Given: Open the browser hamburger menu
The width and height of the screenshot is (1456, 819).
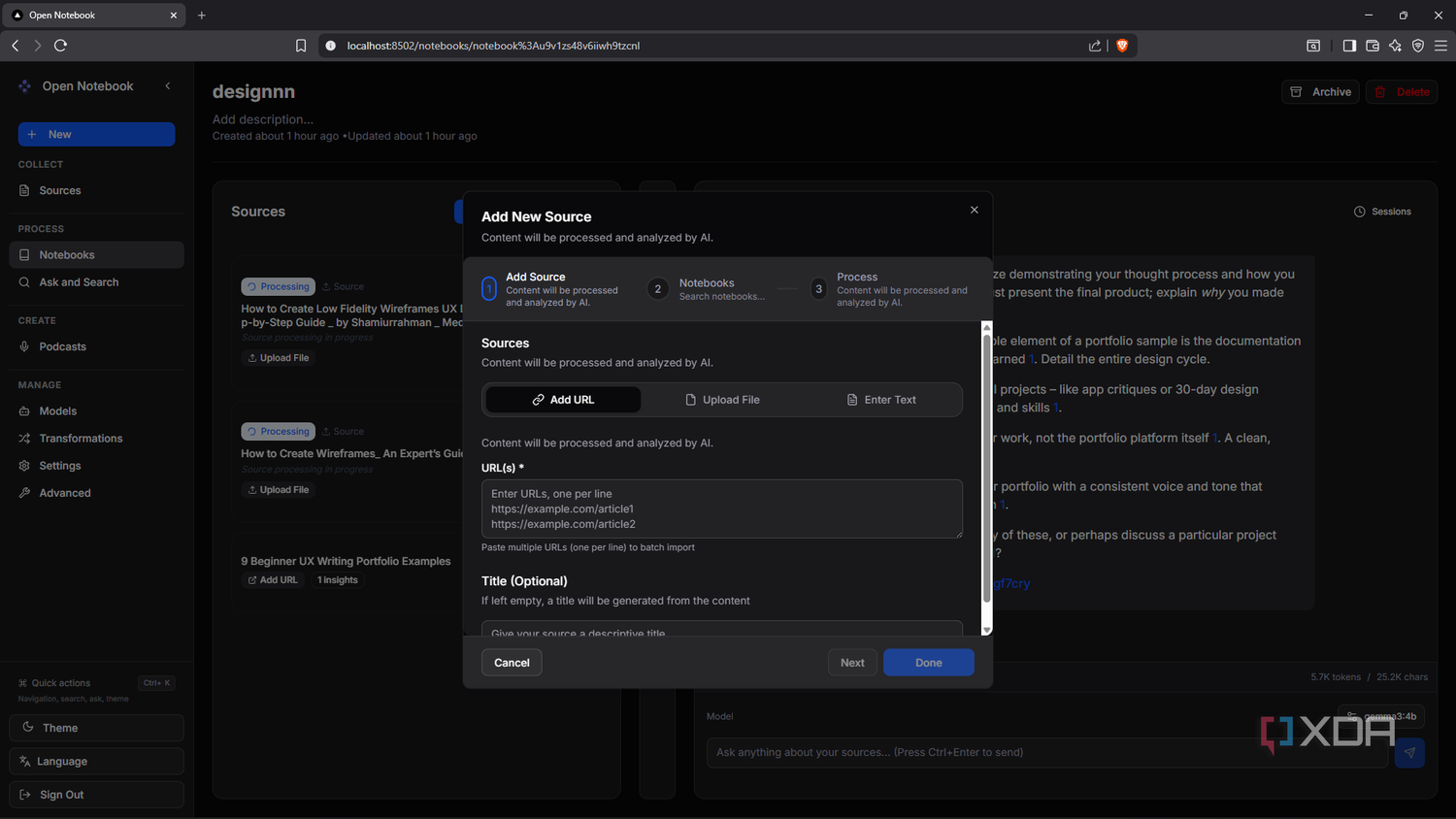Looking at the screenshot, I should click(x=1440, y=46).
